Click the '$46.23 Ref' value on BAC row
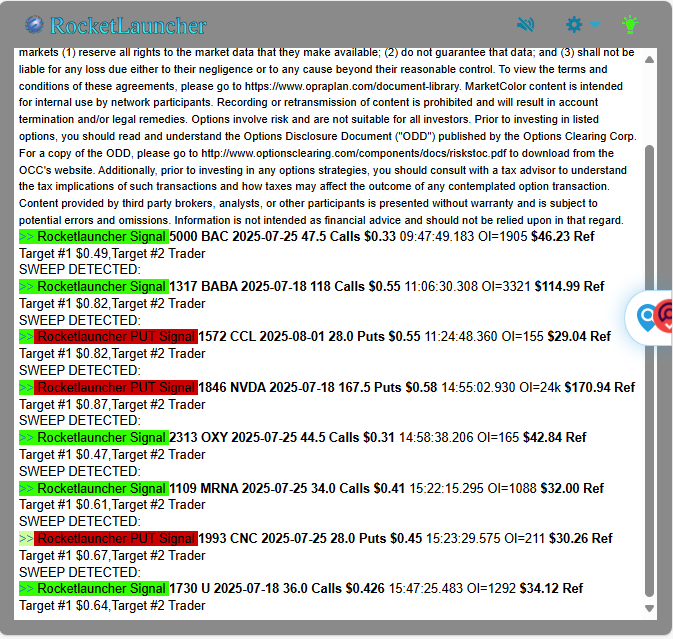673x639 pixels. [x=563, y=236]
